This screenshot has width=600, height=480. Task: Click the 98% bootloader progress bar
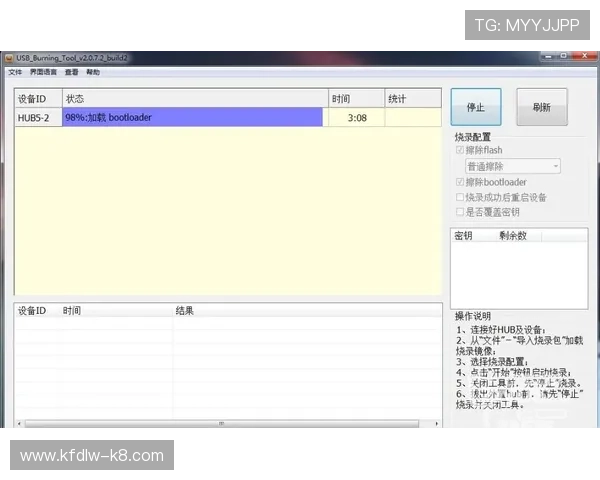click(192, 117)
